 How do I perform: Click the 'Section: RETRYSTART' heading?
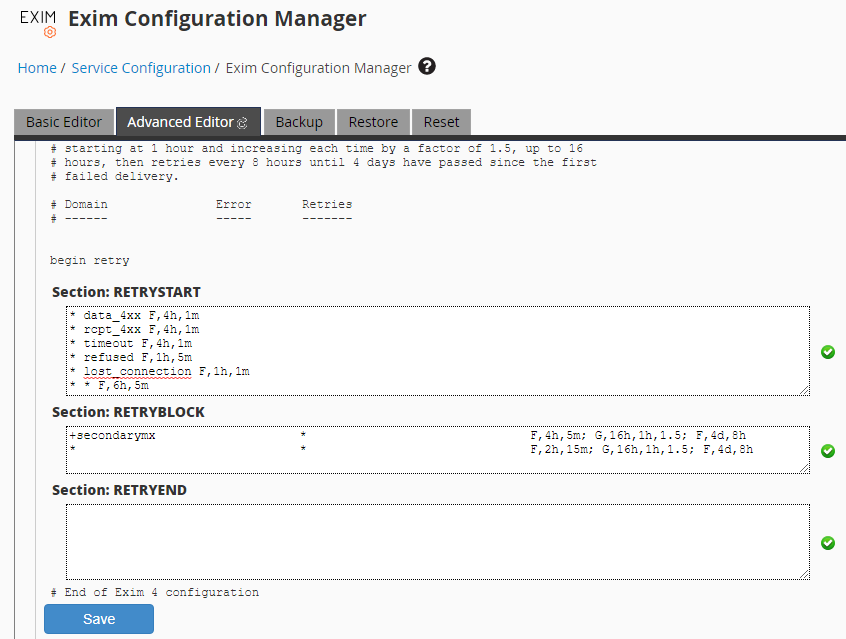[x=126, y=292]
